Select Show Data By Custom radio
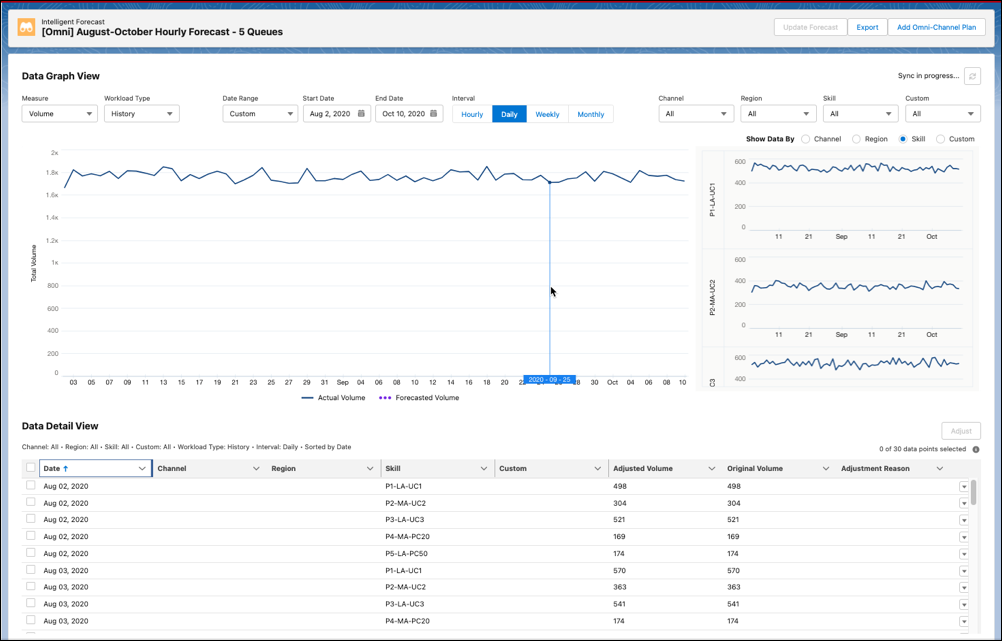This screenshot has width=1002, height=641. click(940, 139)
